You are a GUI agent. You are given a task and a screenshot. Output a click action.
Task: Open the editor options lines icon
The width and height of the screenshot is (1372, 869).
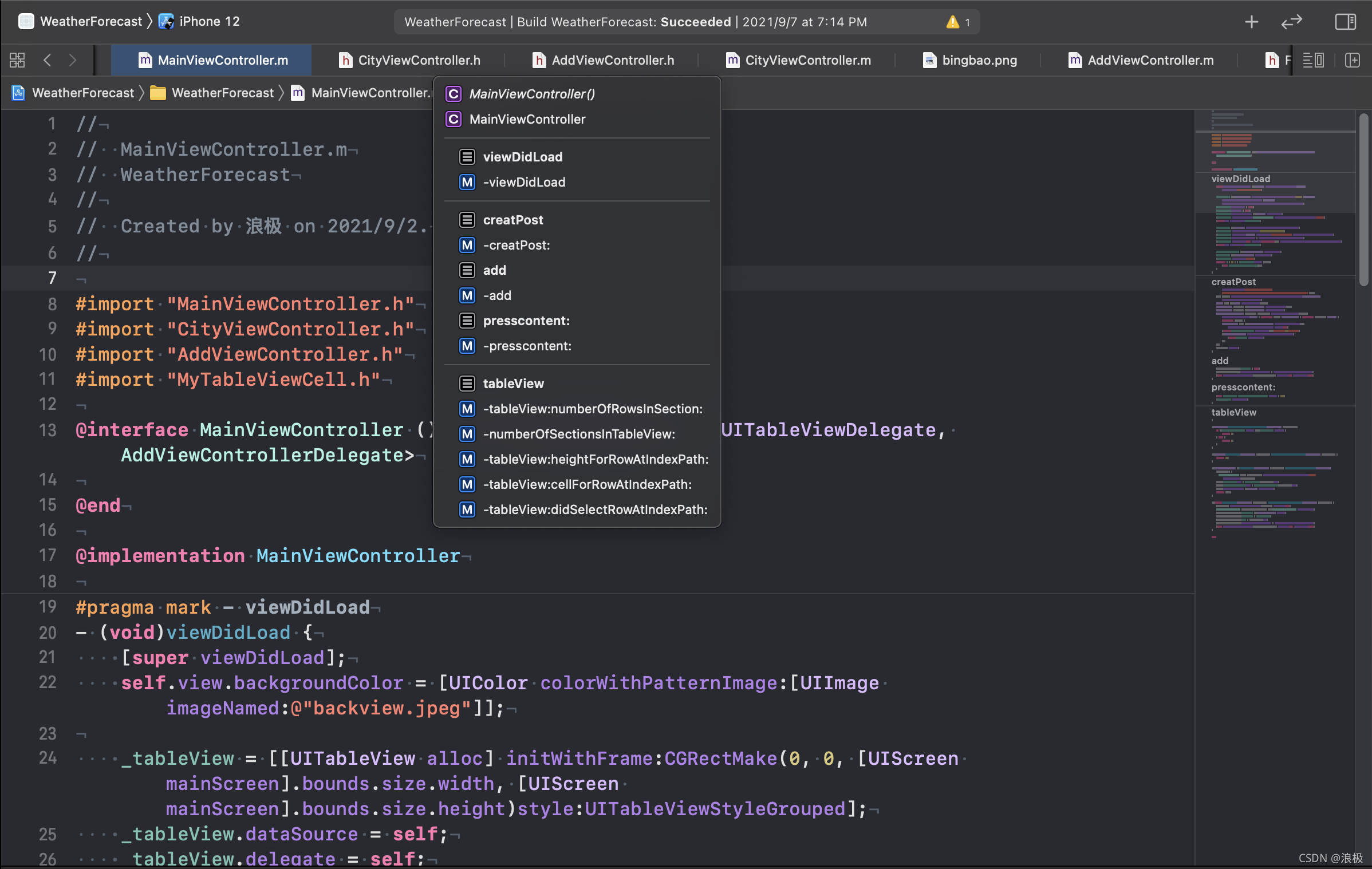1313,60
